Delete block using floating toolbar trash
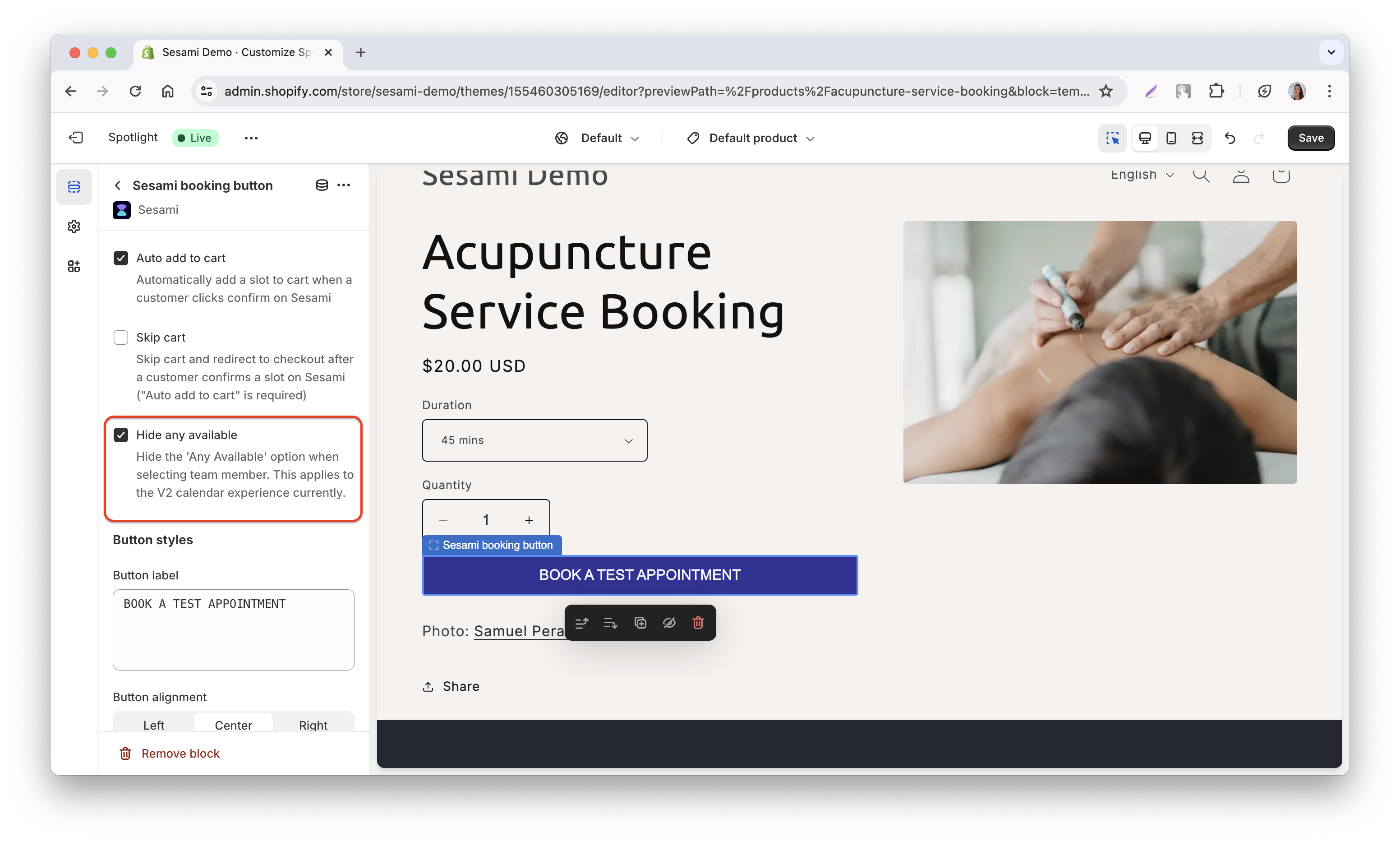1400x842 pixels. pyautogui.click(x=698, y=623)
